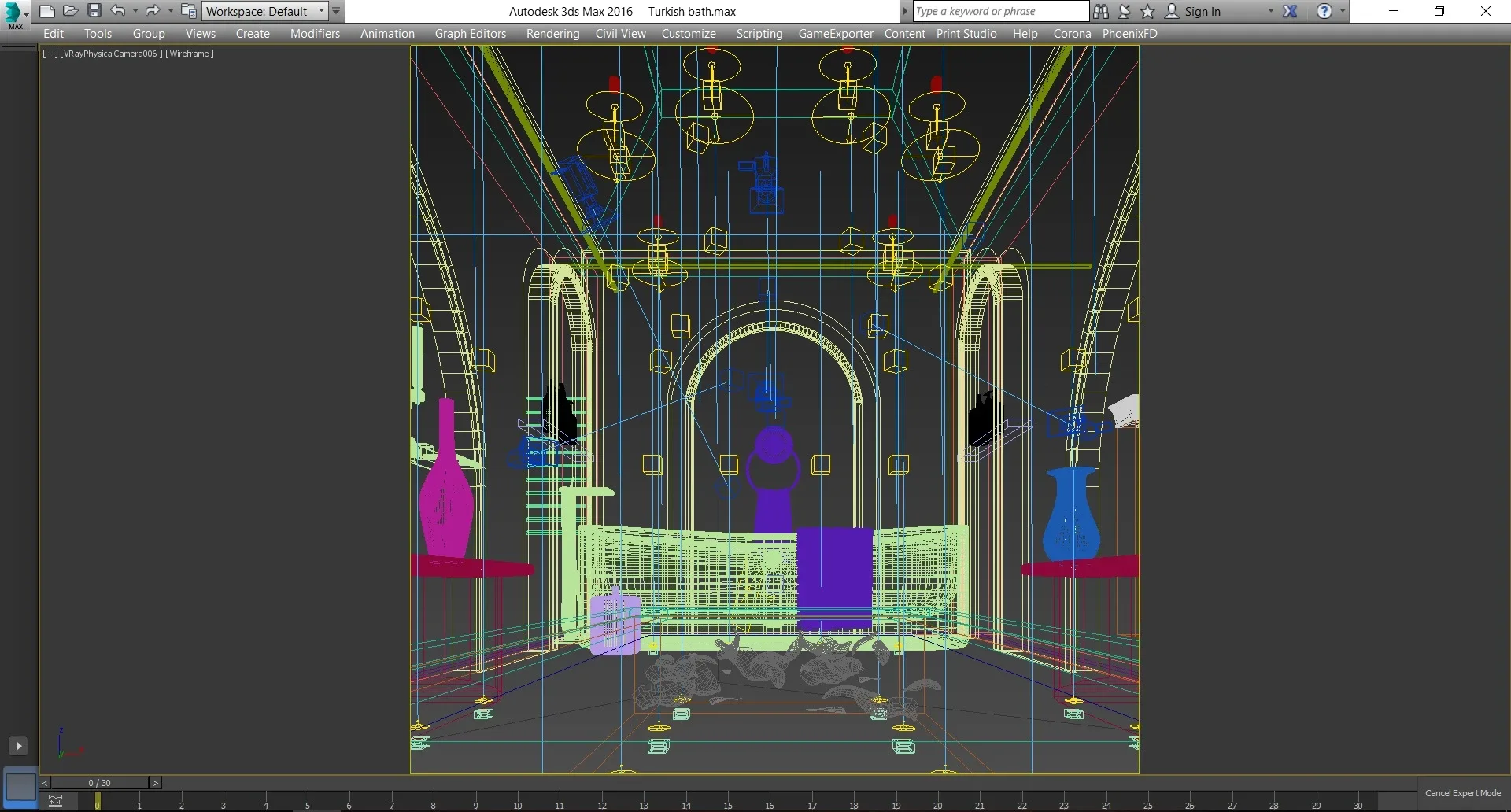Image resolution: width=1511 pixels, height=812 pixels.
Task: Click the user silhouette Sign In icon
Action: pos(1172,11)
